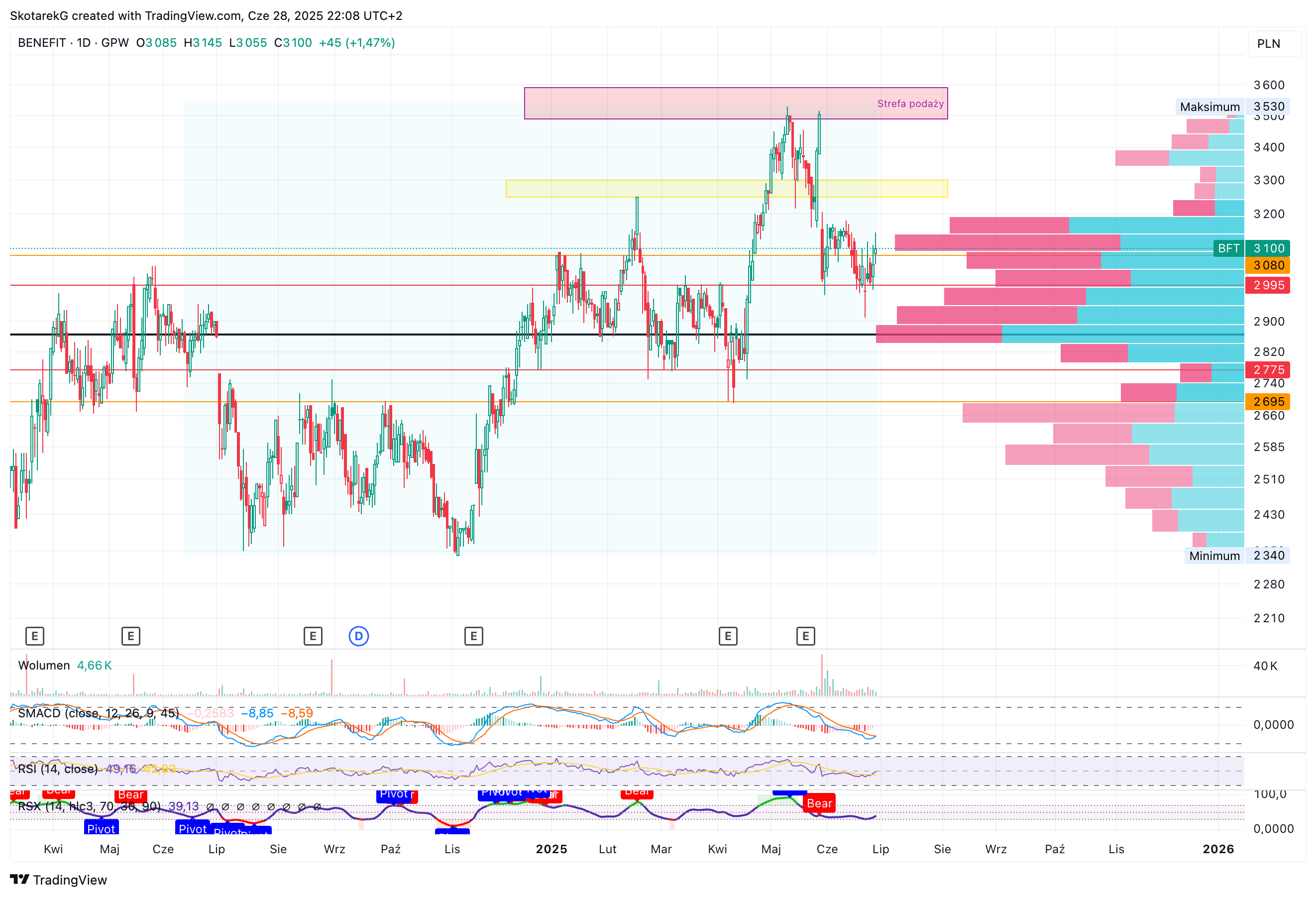Select the BENEFIT · 1D · GPW symbol title

74,43
